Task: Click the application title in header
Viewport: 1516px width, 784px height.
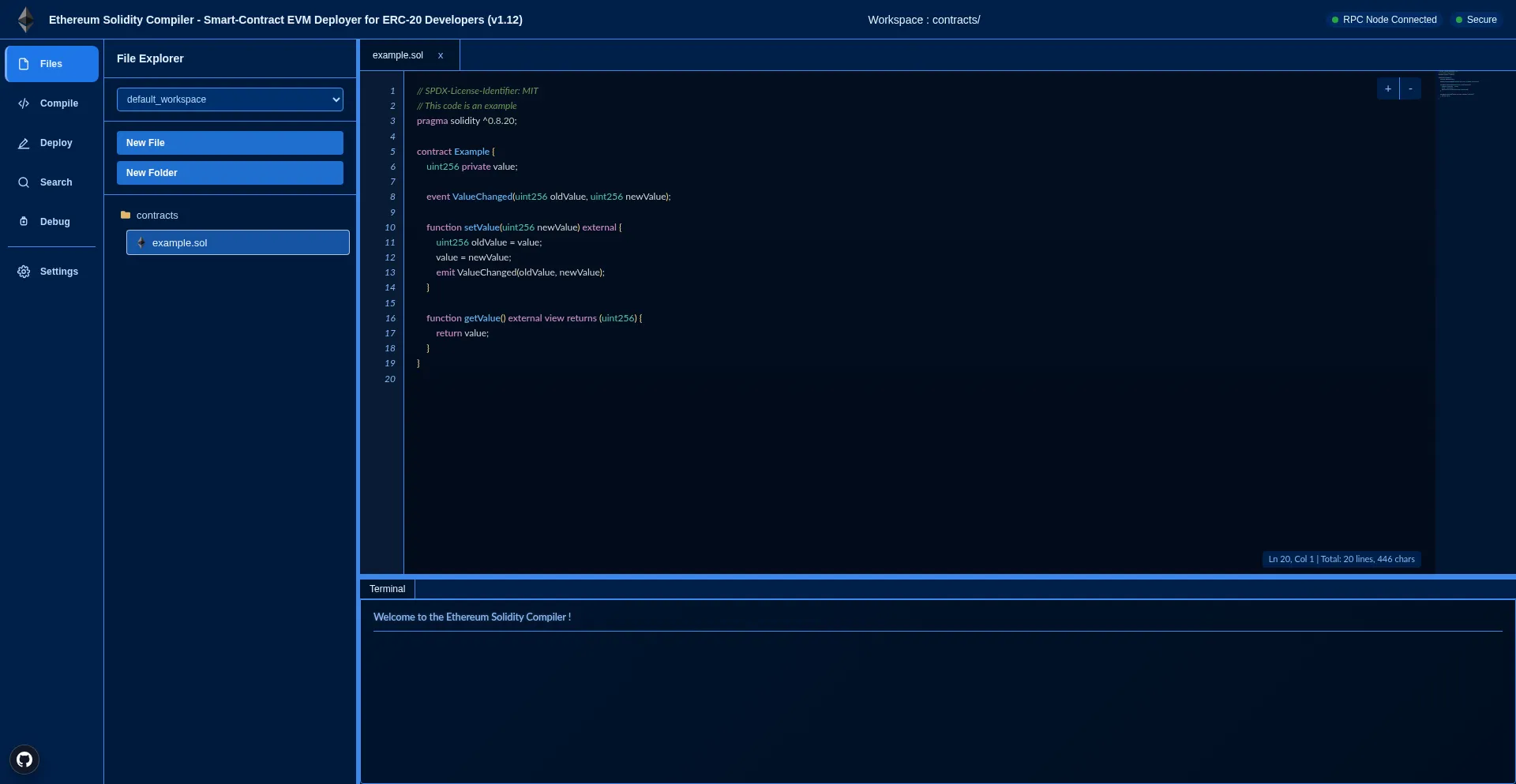Action: [x=286, y=20]
